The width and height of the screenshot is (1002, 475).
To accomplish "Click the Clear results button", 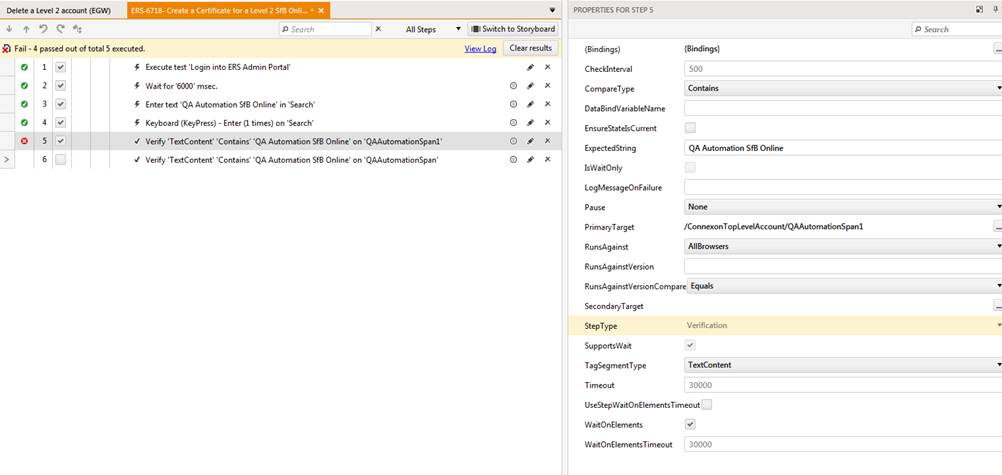I will click(530, 48).
